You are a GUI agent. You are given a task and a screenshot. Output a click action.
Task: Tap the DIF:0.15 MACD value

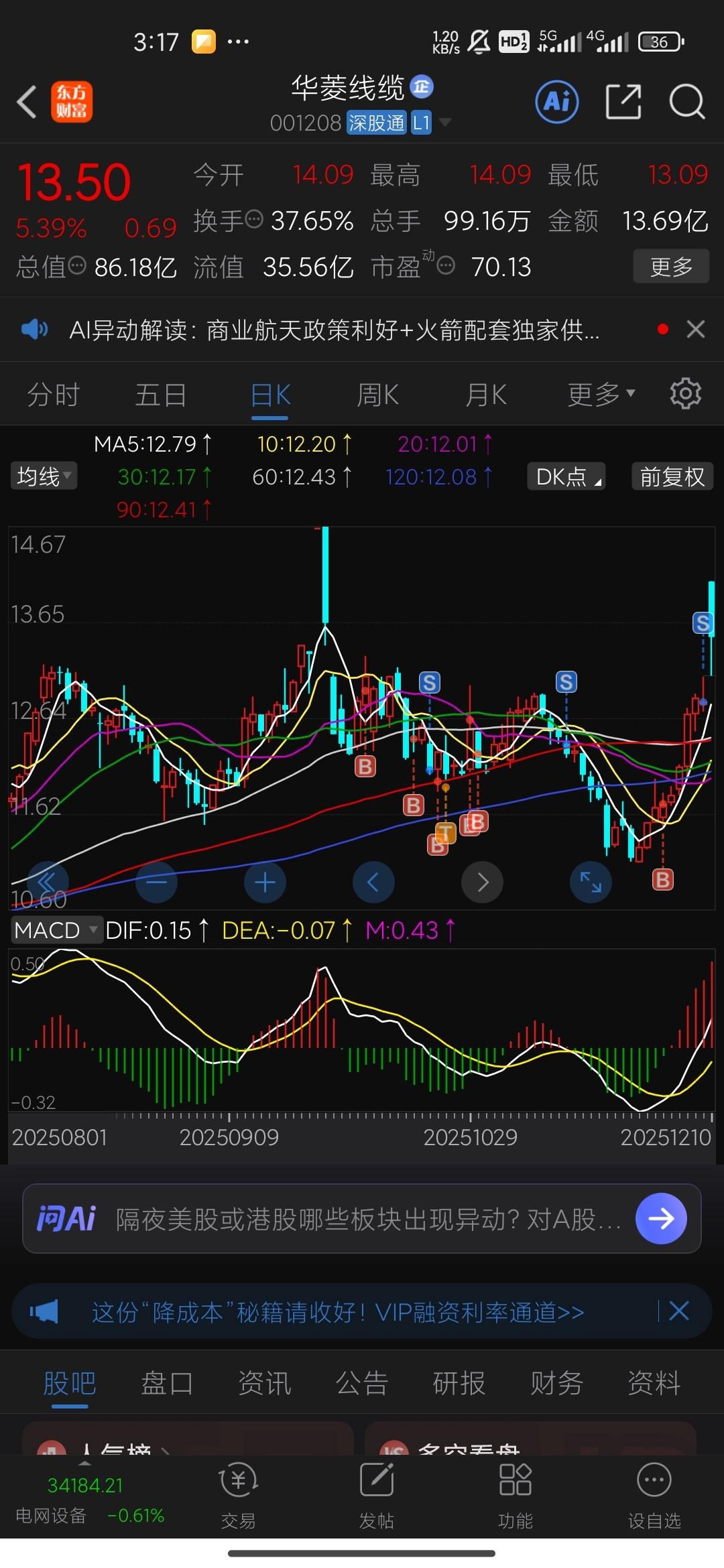click(157, 930)
